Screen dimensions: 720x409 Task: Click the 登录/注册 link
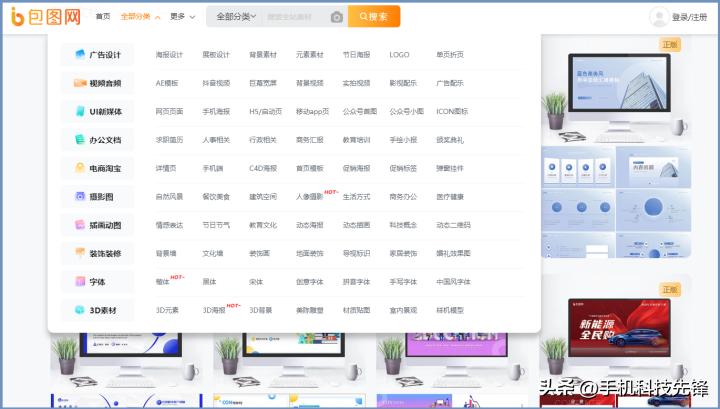coord(689,17)
